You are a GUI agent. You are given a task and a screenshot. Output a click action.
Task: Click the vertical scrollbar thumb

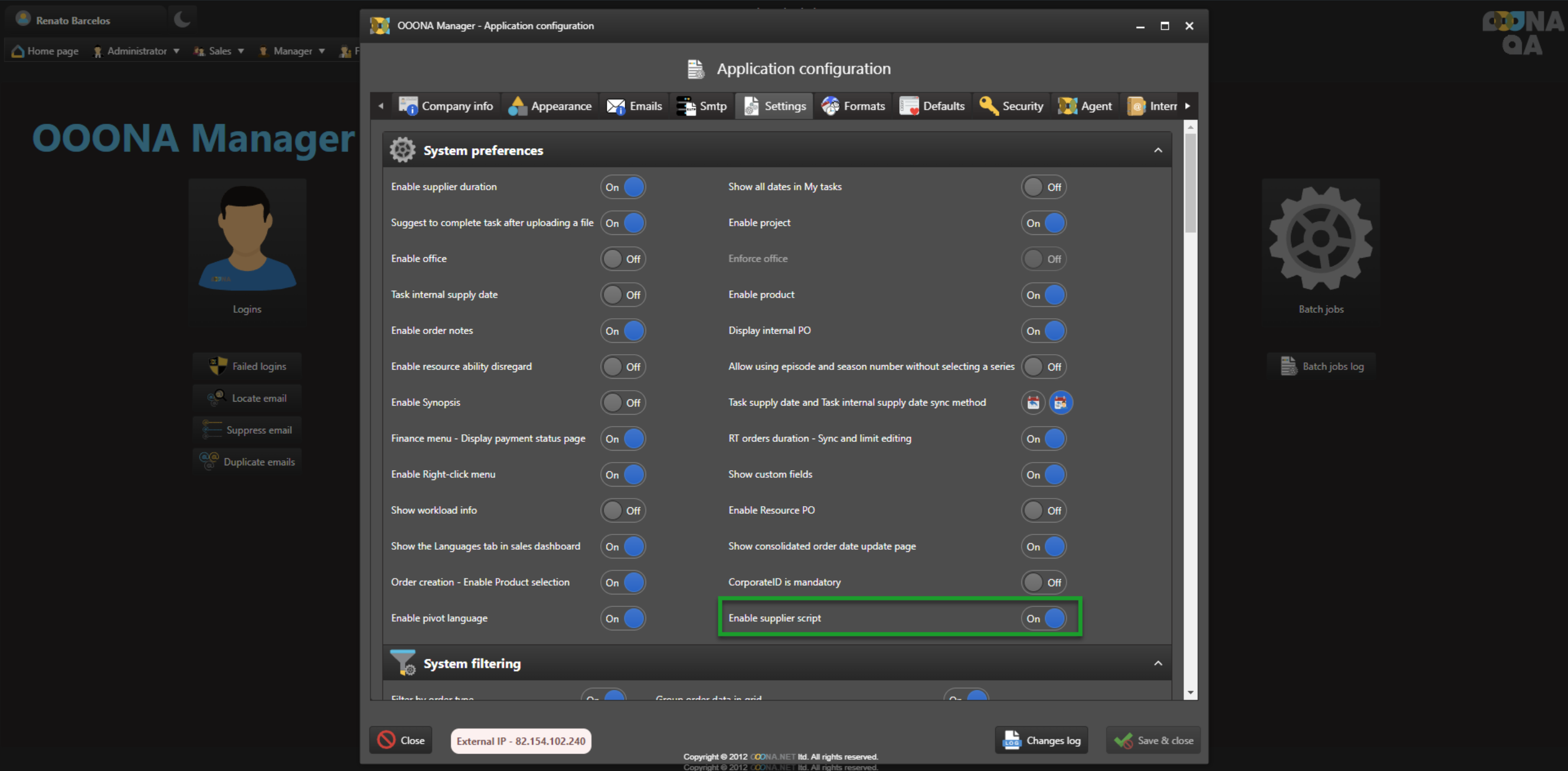(x=1191, y=183)
